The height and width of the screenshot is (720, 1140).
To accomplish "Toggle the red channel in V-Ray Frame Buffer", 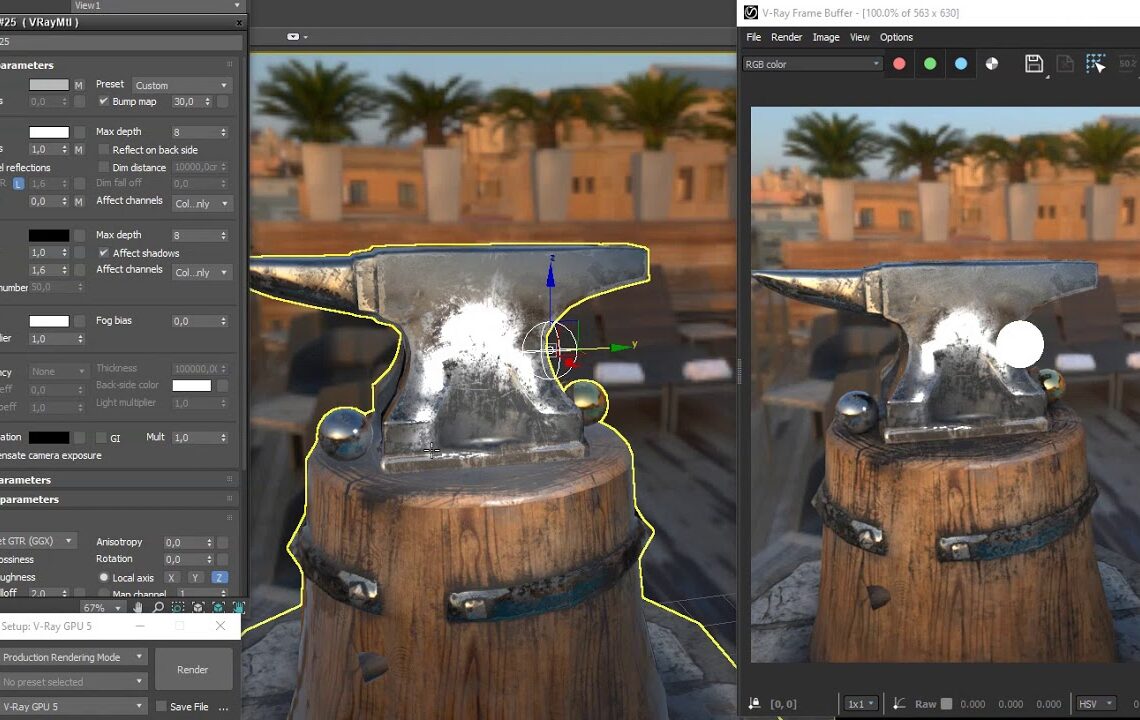I will pyautogui.click(x=899, y=63).
